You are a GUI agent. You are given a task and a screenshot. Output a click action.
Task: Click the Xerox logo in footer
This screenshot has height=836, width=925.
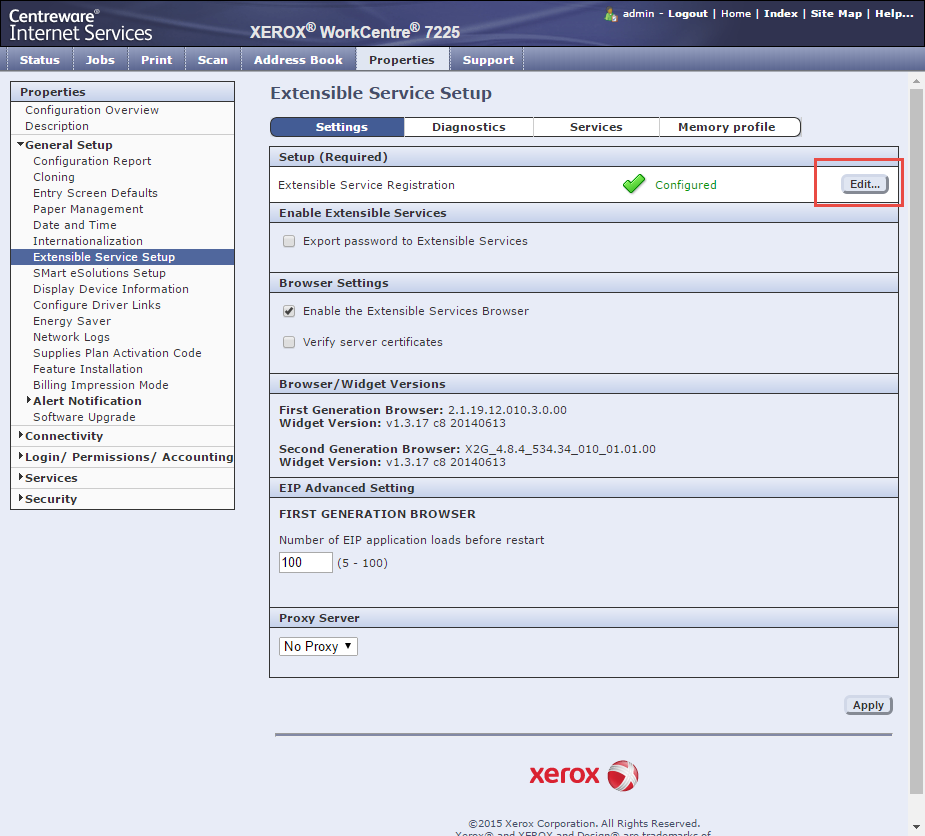(583, 775)
